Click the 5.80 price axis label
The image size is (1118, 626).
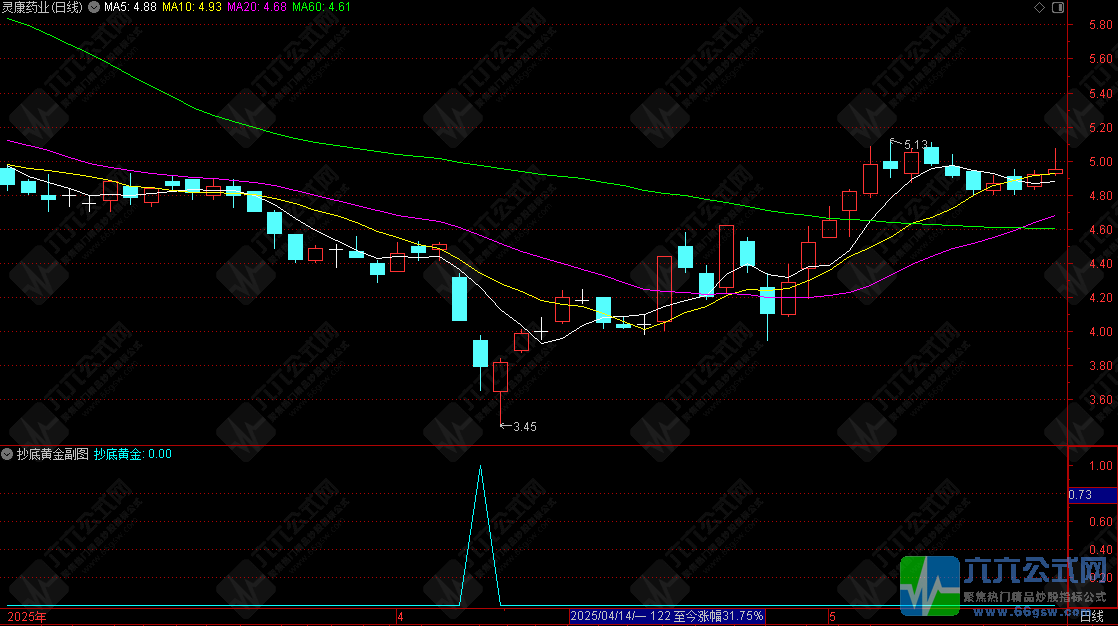click(x=1100, y=25)
